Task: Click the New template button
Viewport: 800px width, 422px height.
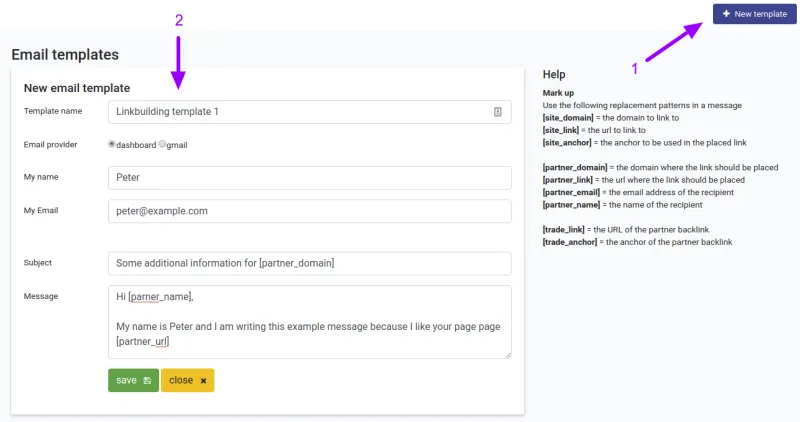Action: [x=755, y=14]
